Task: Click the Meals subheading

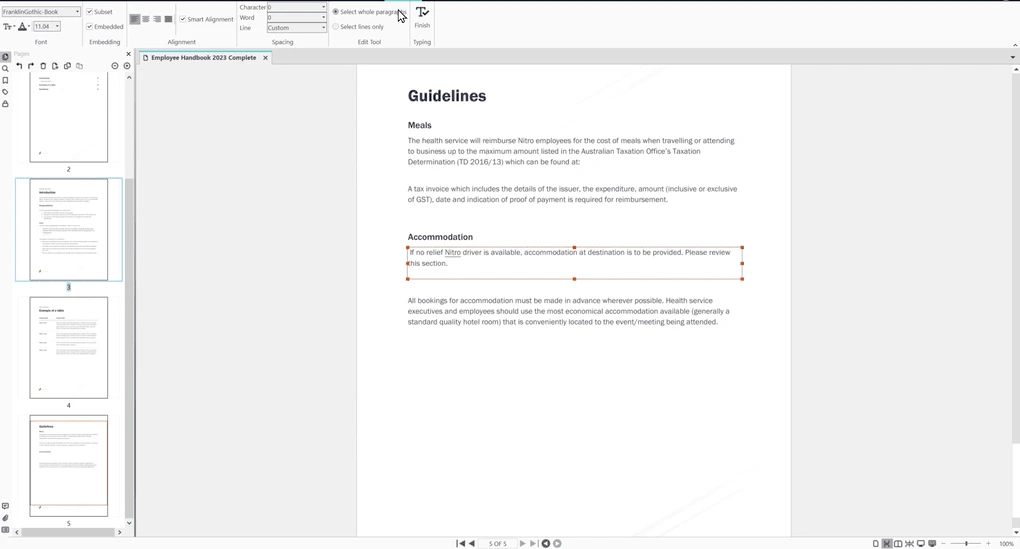Action: tap(420, 125)
